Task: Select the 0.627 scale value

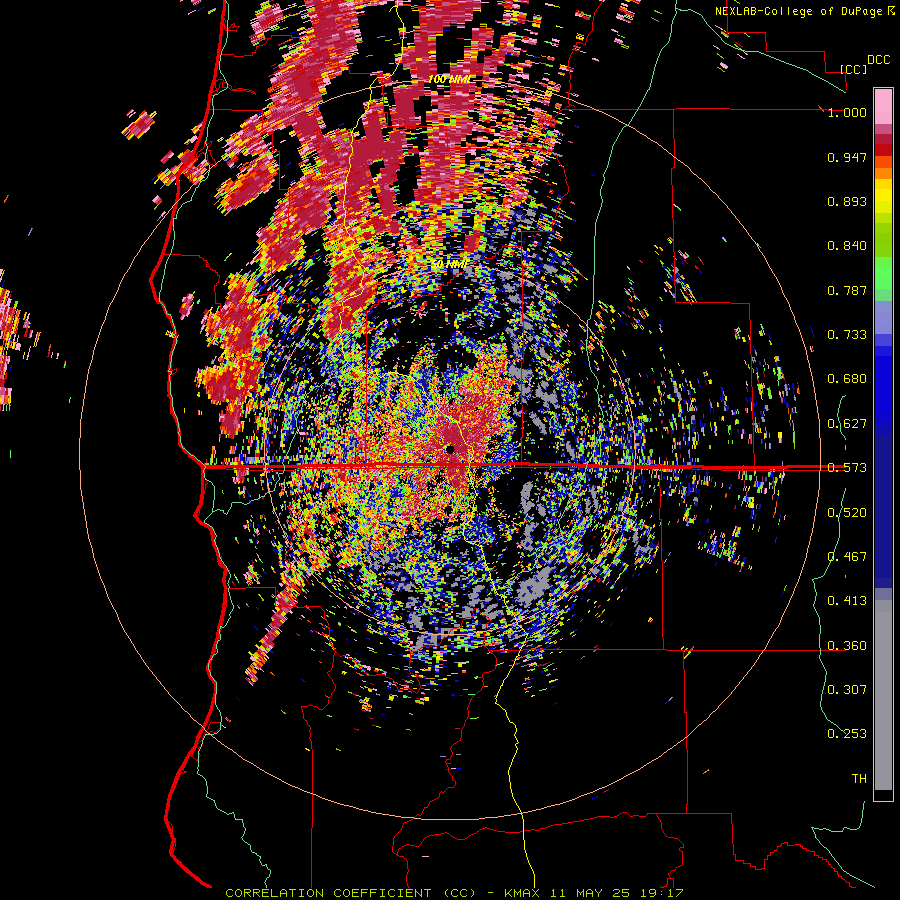Action: click(x=847, y=424)
